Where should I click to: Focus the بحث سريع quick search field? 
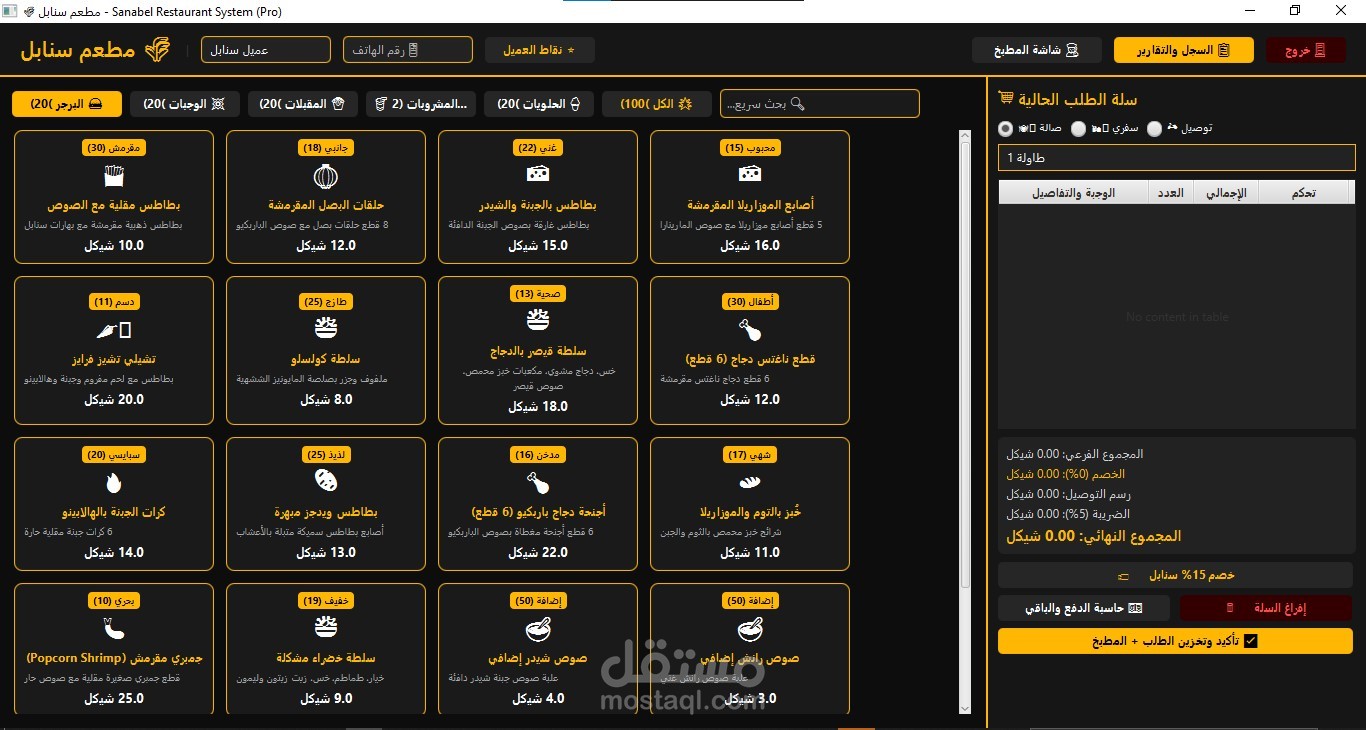pos(820,104)
